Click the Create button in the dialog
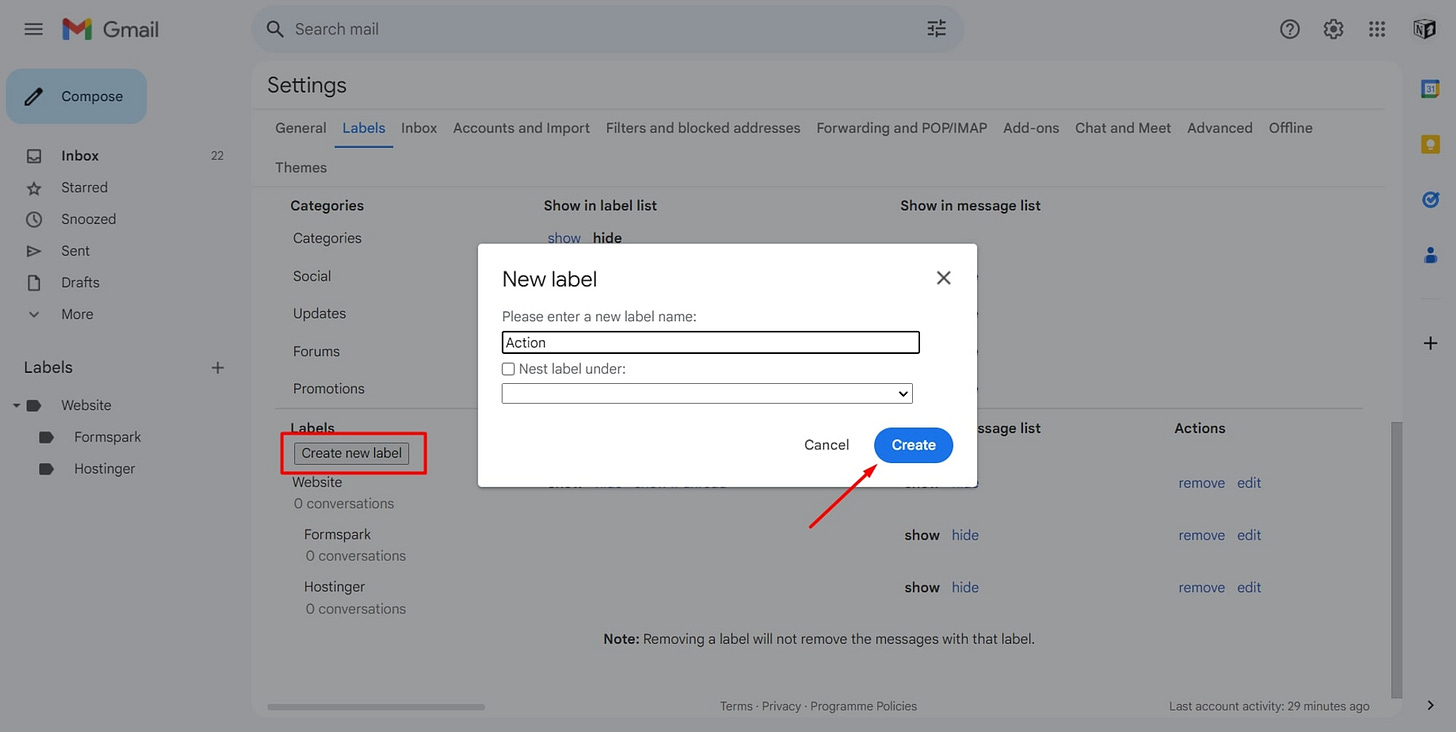 pyautogui.click(x=912, y=445)
